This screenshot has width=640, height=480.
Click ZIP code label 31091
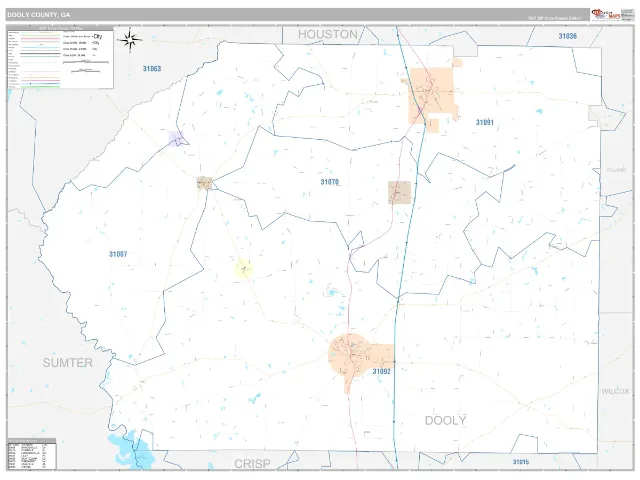pyautogui.click(x=485, y=122)
